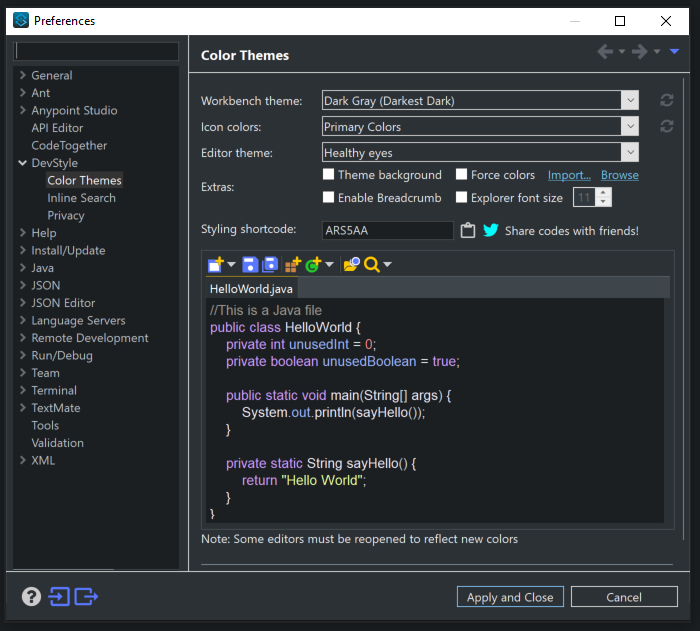Click the export preferences icon at bottom left
Screen dimensions: 700x631
pos(87,597)
